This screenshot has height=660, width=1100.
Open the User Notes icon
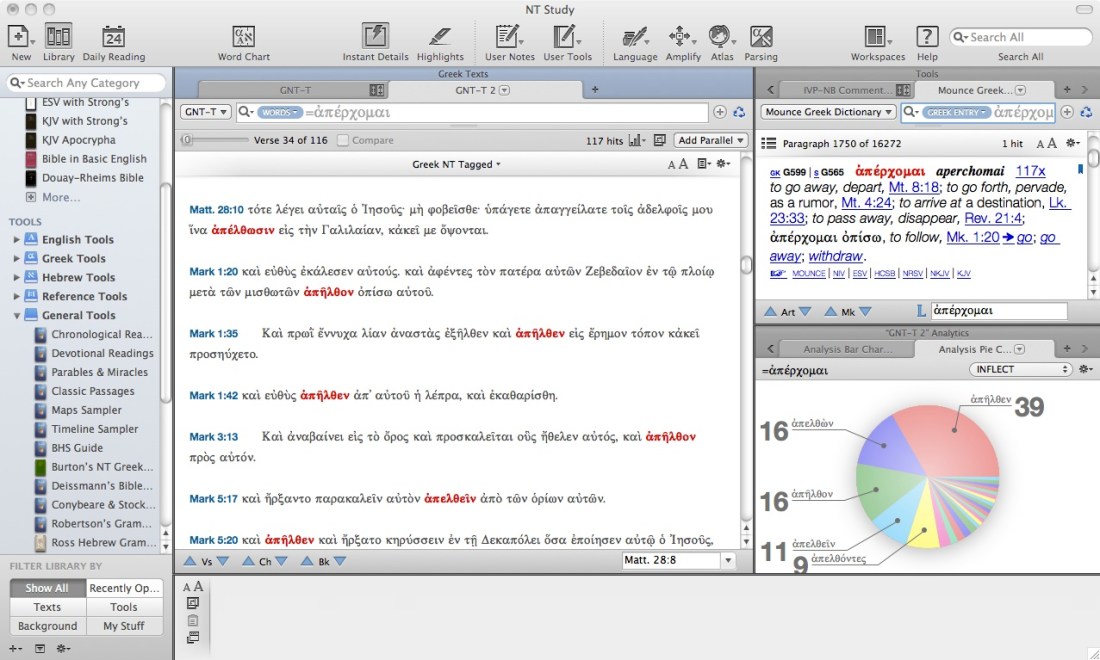508,37
